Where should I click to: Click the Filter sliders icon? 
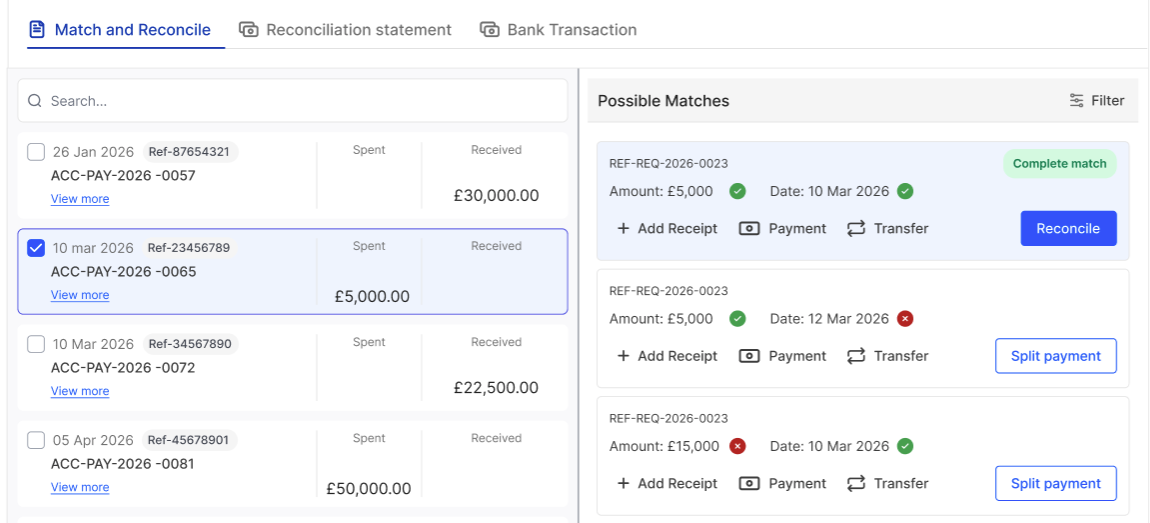[x=1076, y=100]
